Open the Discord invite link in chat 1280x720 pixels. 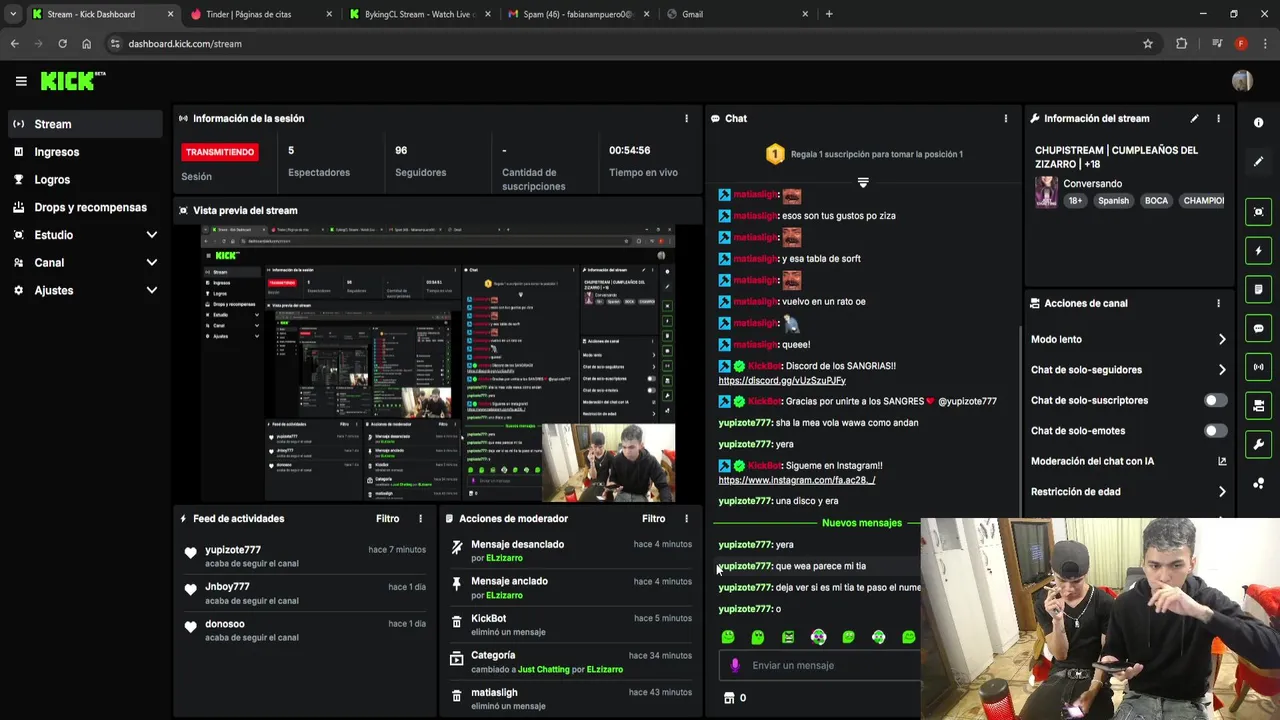coord(782,381)
